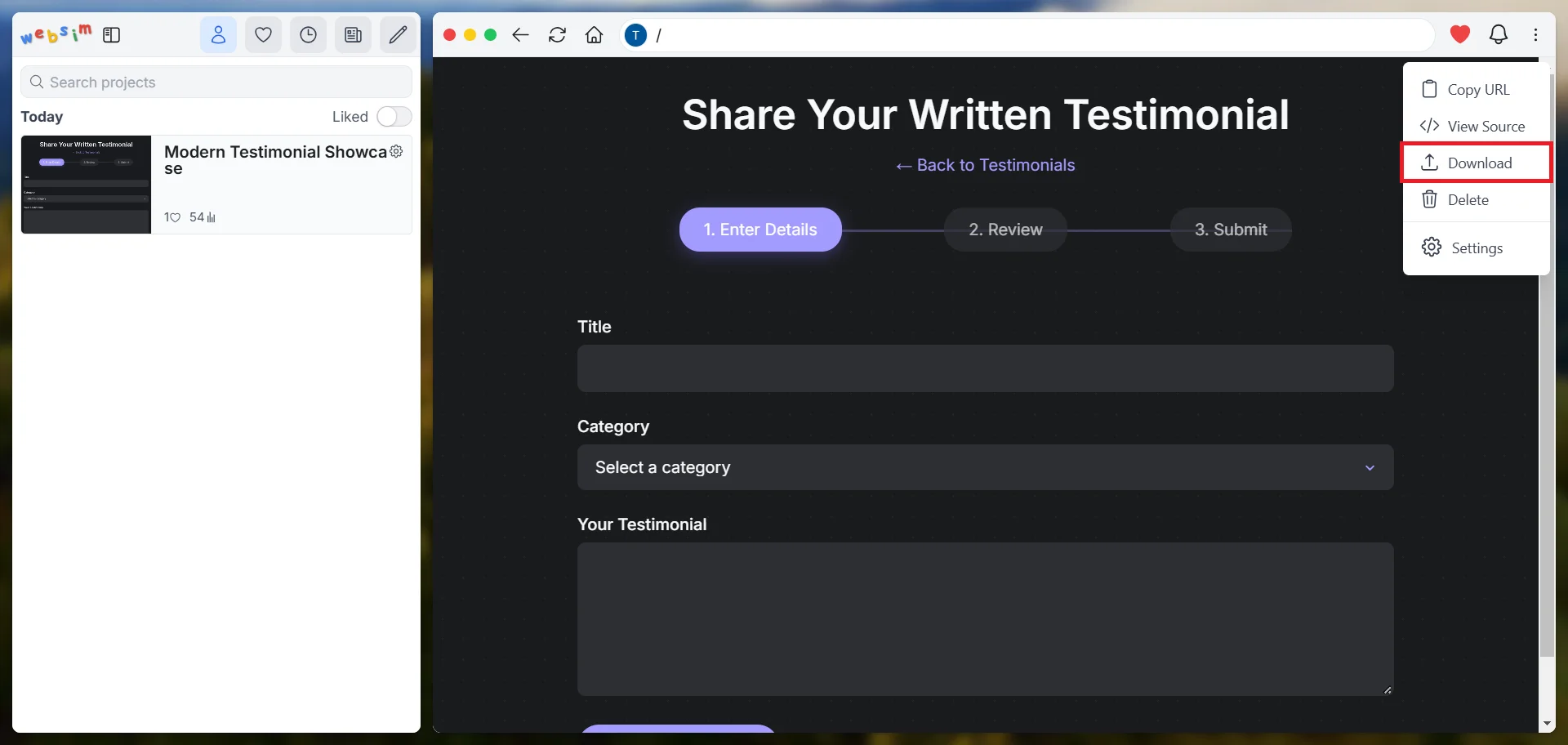
Task: Click into the Title input field
Action: click(x=985, y=368)
